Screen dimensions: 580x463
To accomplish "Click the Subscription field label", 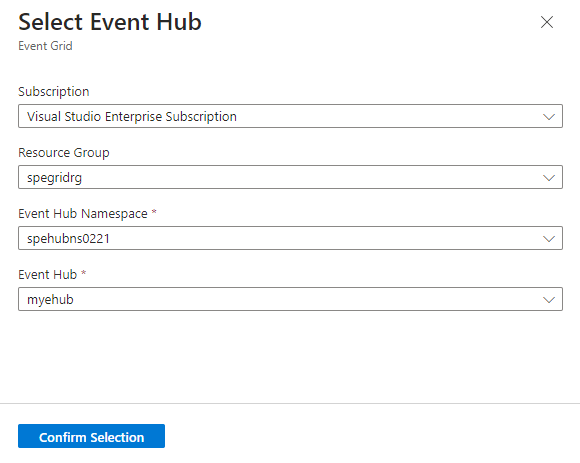I will (x=54, y=92).
